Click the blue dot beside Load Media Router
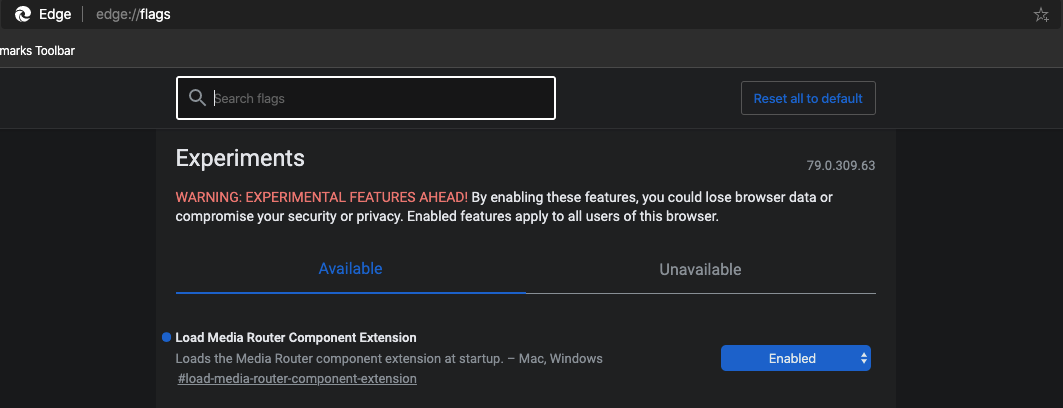The height and width of the screenshot is (408, 1063). click(167, 338)
